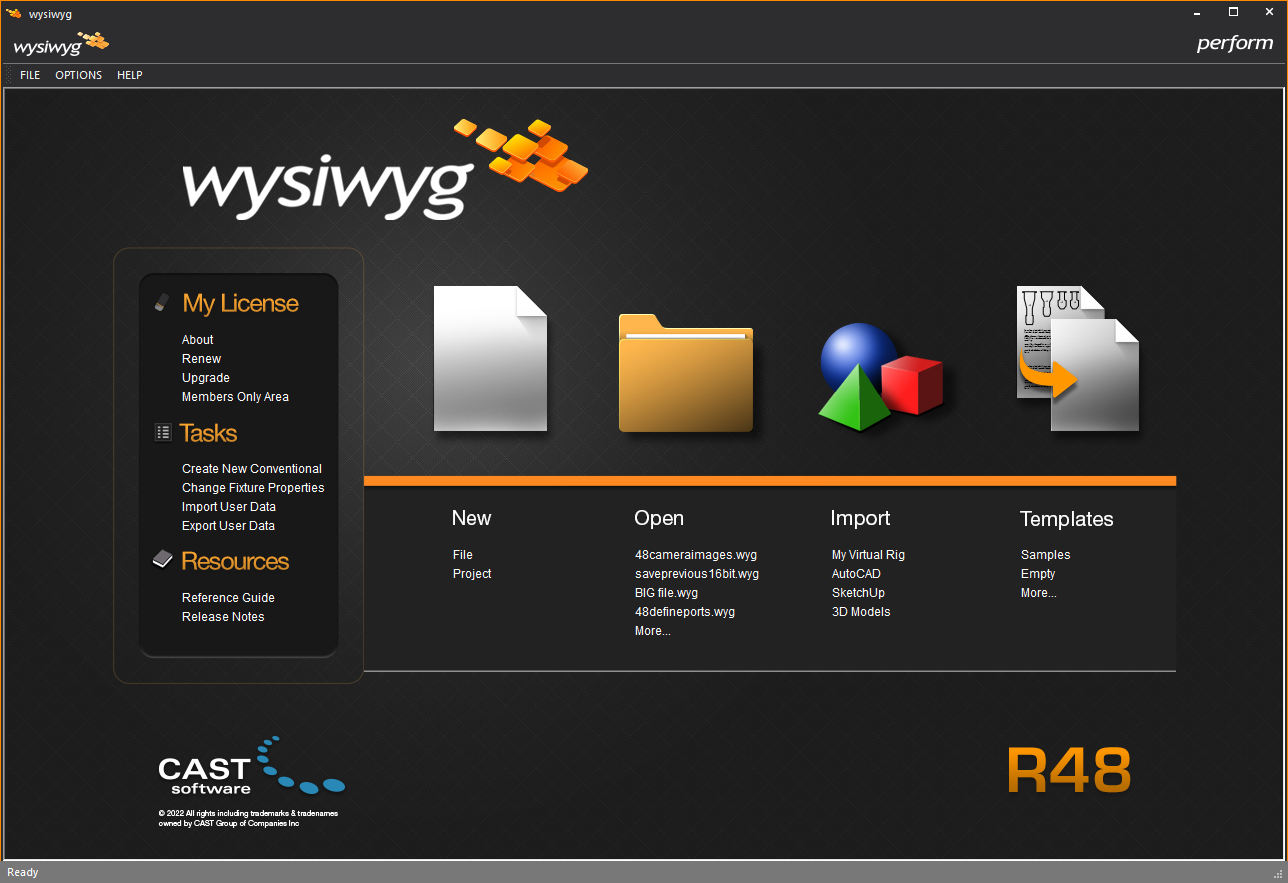This screenshot has width=1288, height=883.
Task: Click the blank document New icon
Action: point(490,359)
